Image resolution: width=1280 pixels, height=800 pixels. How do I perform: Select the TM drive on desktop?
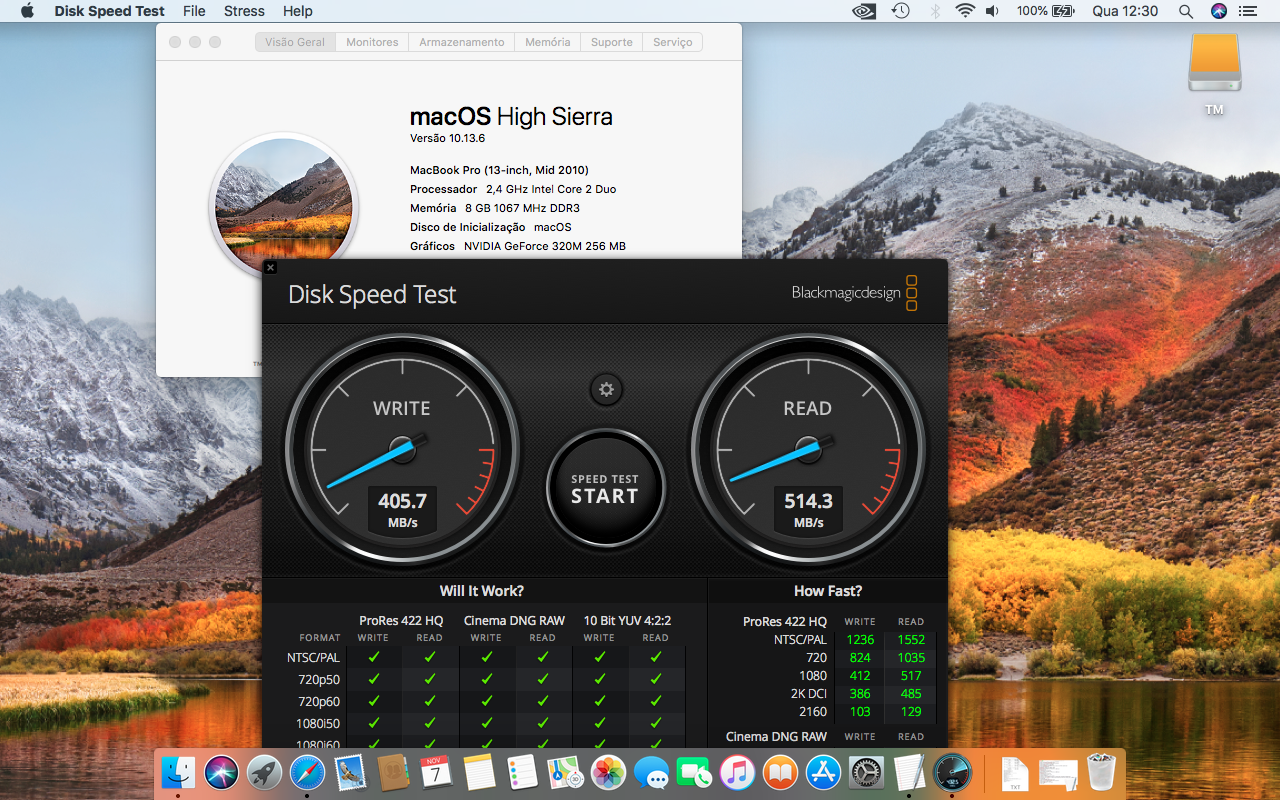point(1214,75)
